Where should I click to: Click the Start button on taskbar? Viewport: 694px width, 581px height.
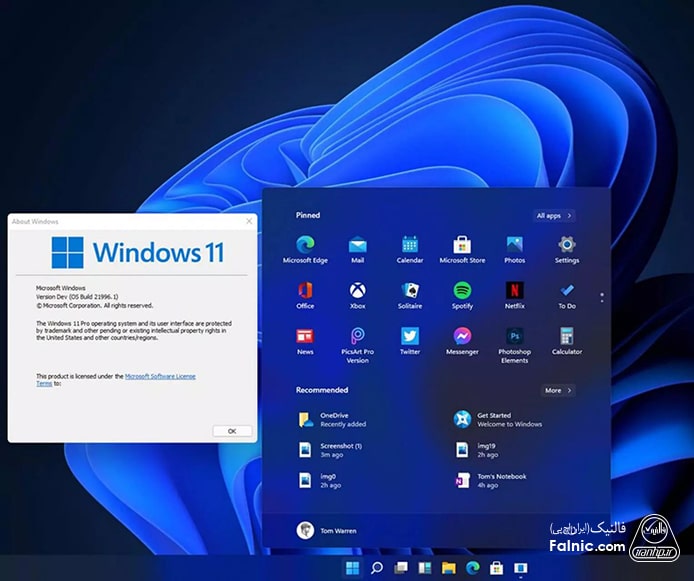tap(352, 568)
